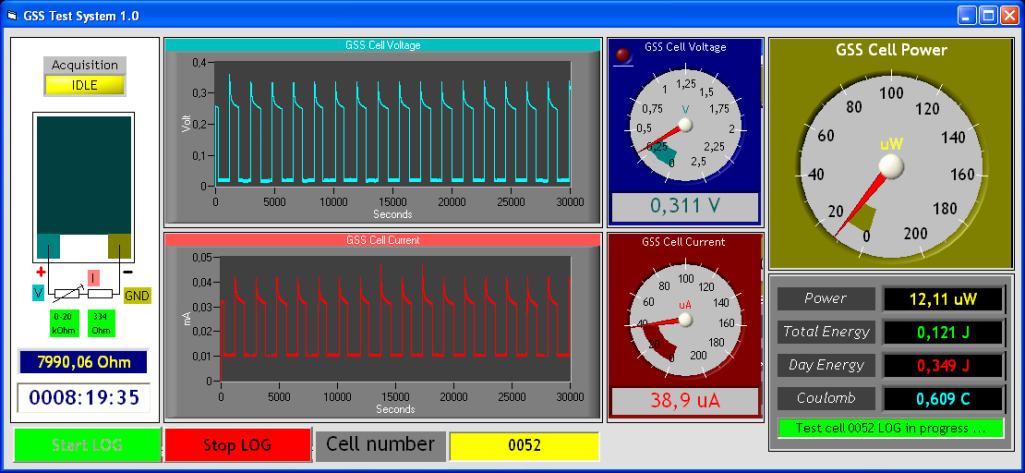Screen dimensions: 1025x473
Task: Click the teal positive electrode block
Action: tap(48, 246)
